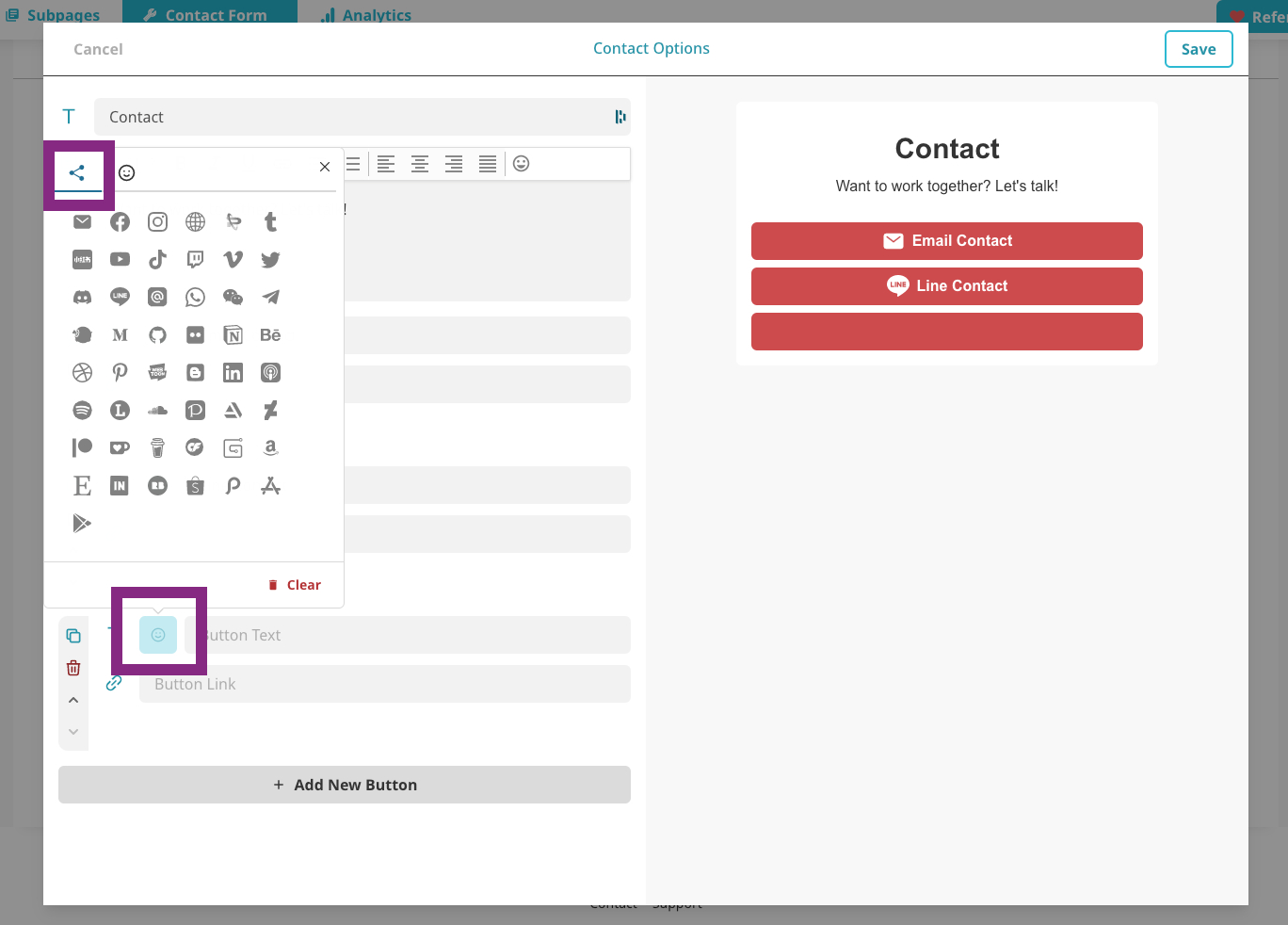Center align text in editor toolbar
The width and height of the screenshot is (1288, 925).
point(420,164)
